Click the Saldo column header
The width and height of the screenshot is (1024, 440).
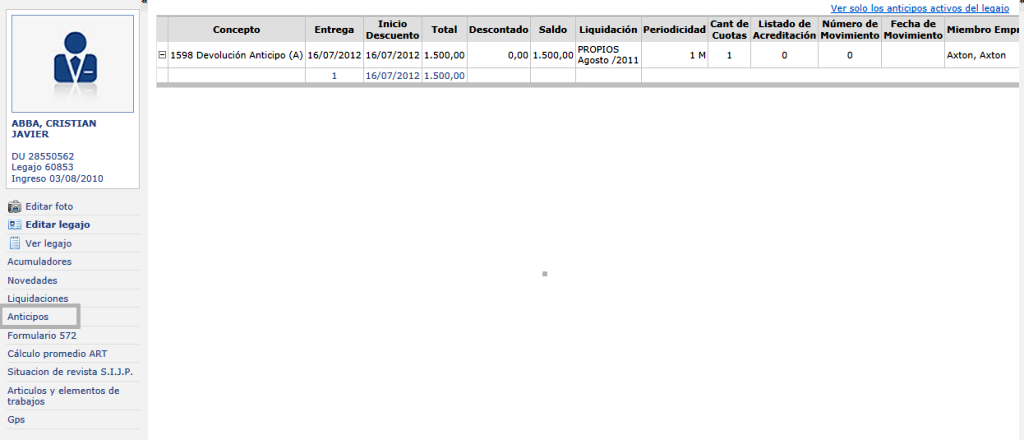pos(553,30)
